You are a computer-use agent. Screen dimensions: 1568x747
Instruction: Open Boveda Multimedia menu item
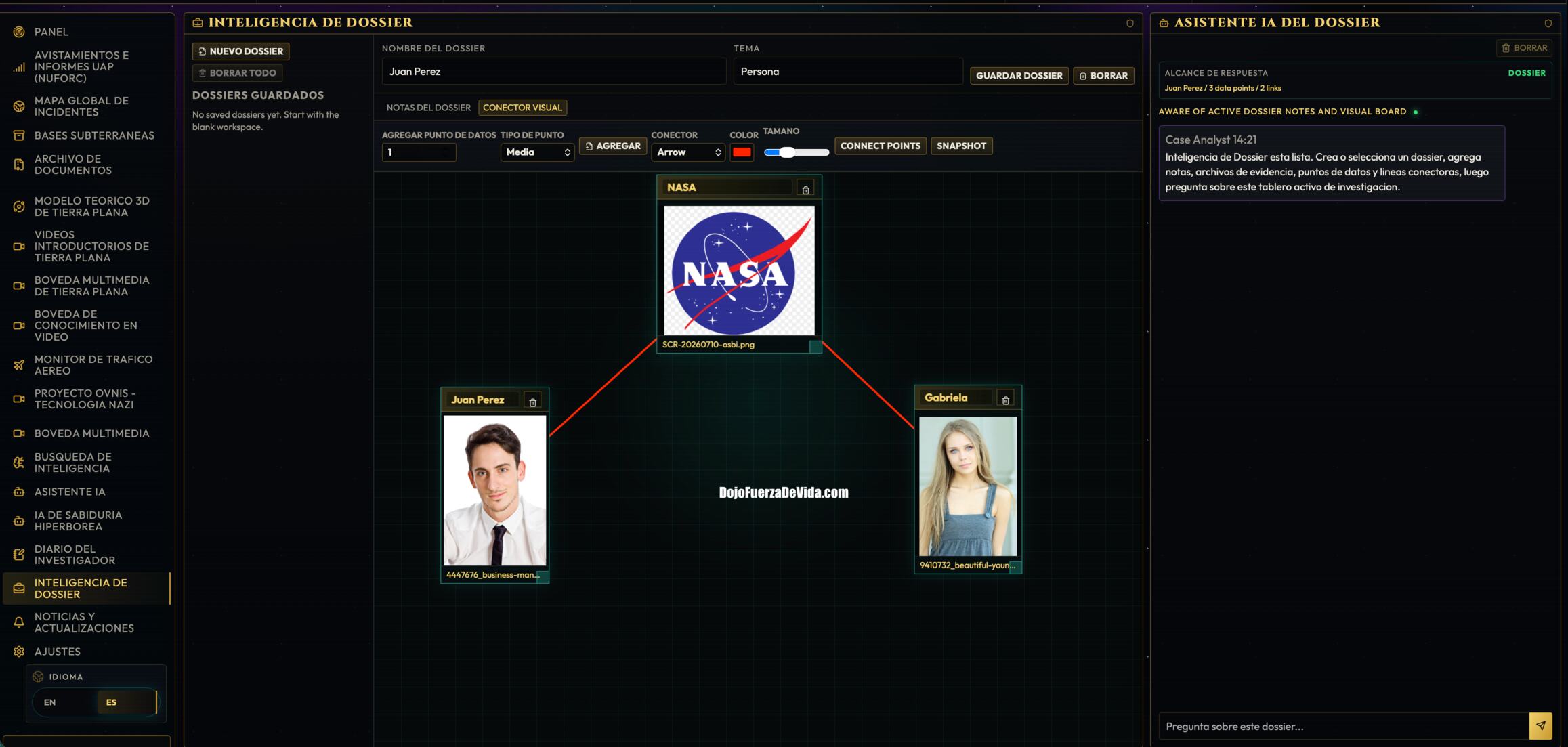(87, 433)
